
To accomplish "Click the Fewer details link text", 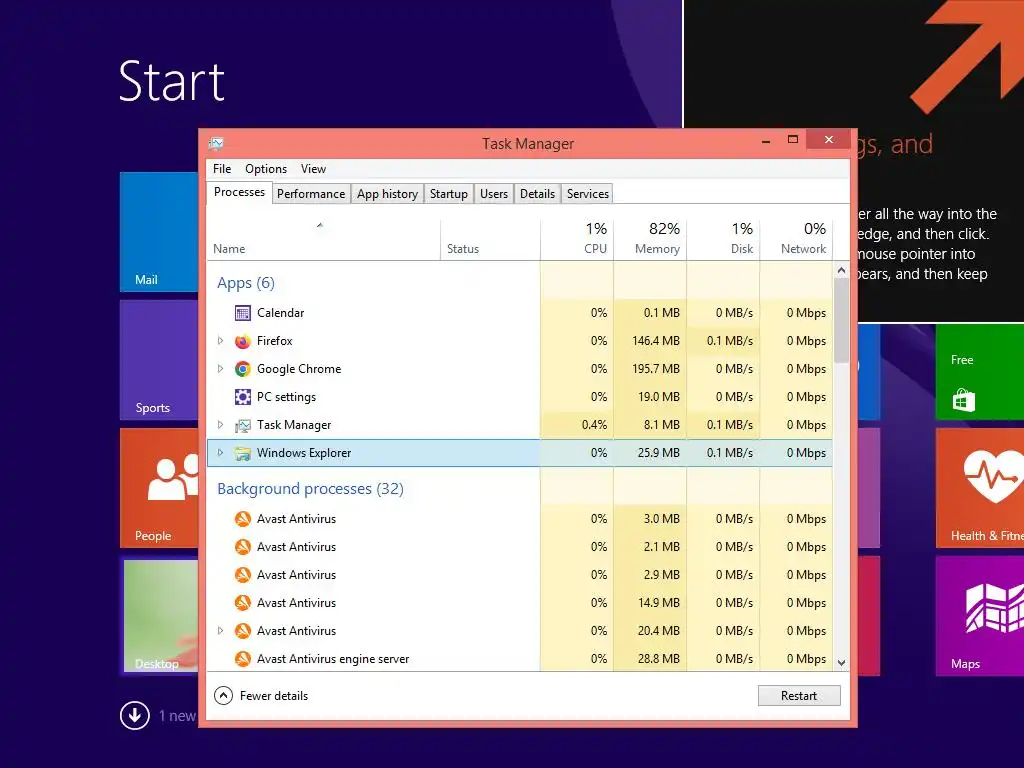I will click(274, 696).
